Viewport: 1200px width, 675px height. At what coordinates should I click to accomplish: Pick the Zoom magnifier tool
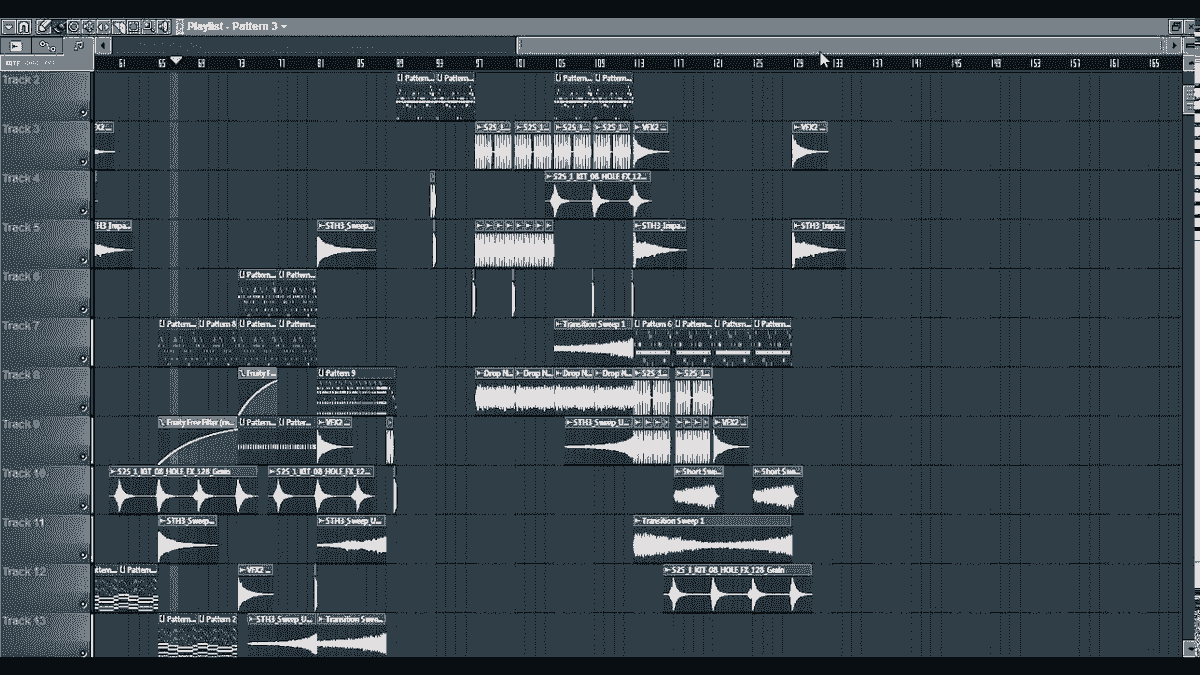tap(148, 26)
